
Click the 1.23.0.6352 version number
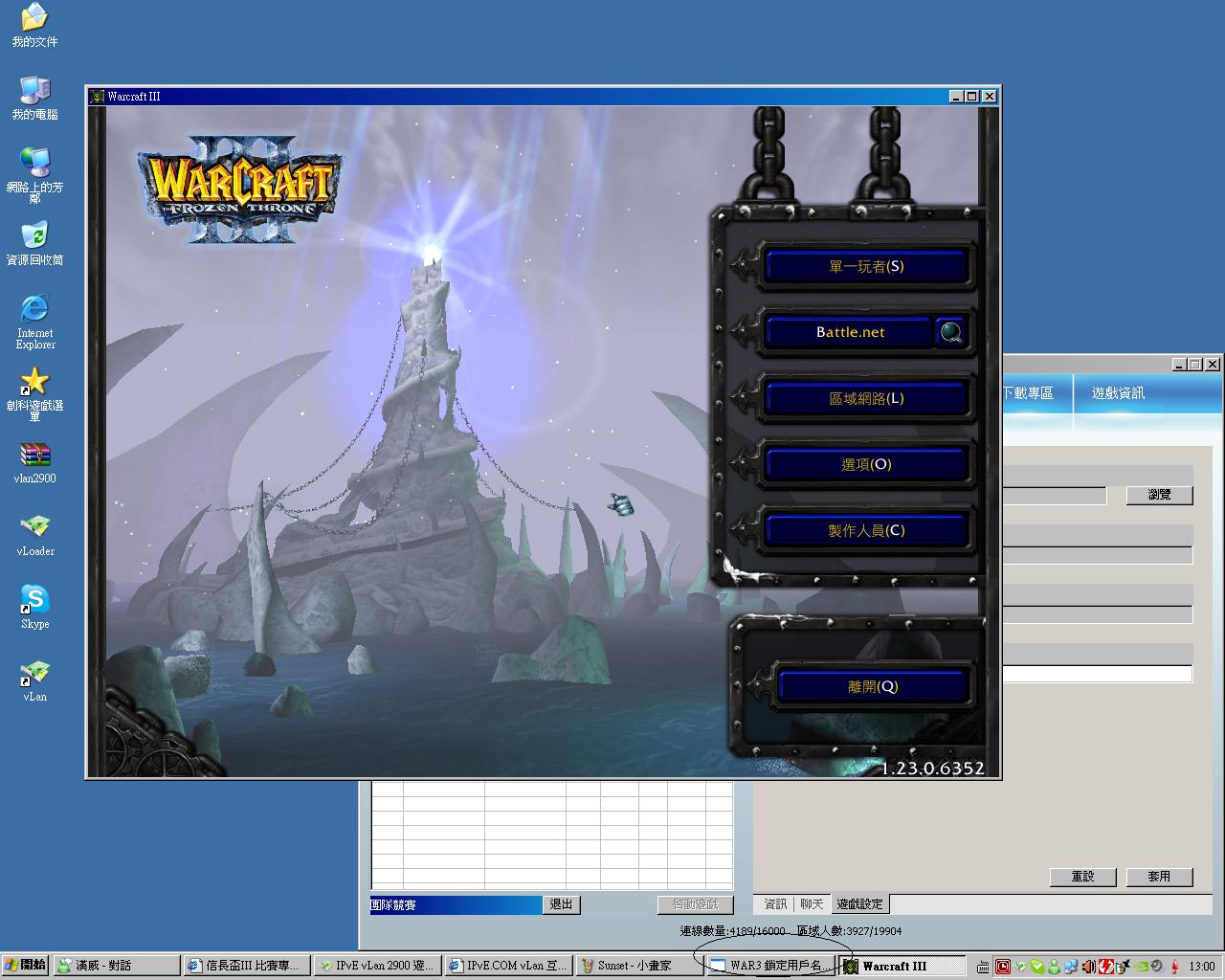932,768
